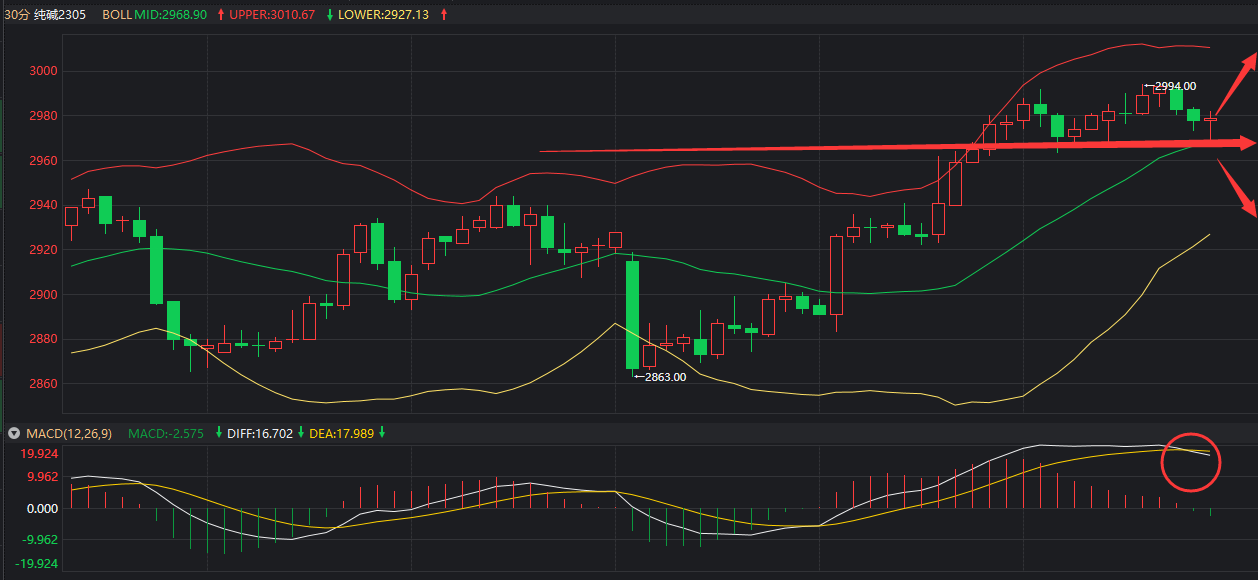Click the green arrow after DEA:17.989
Screen dimensions: 1258x580
click(x=382, y=433)
